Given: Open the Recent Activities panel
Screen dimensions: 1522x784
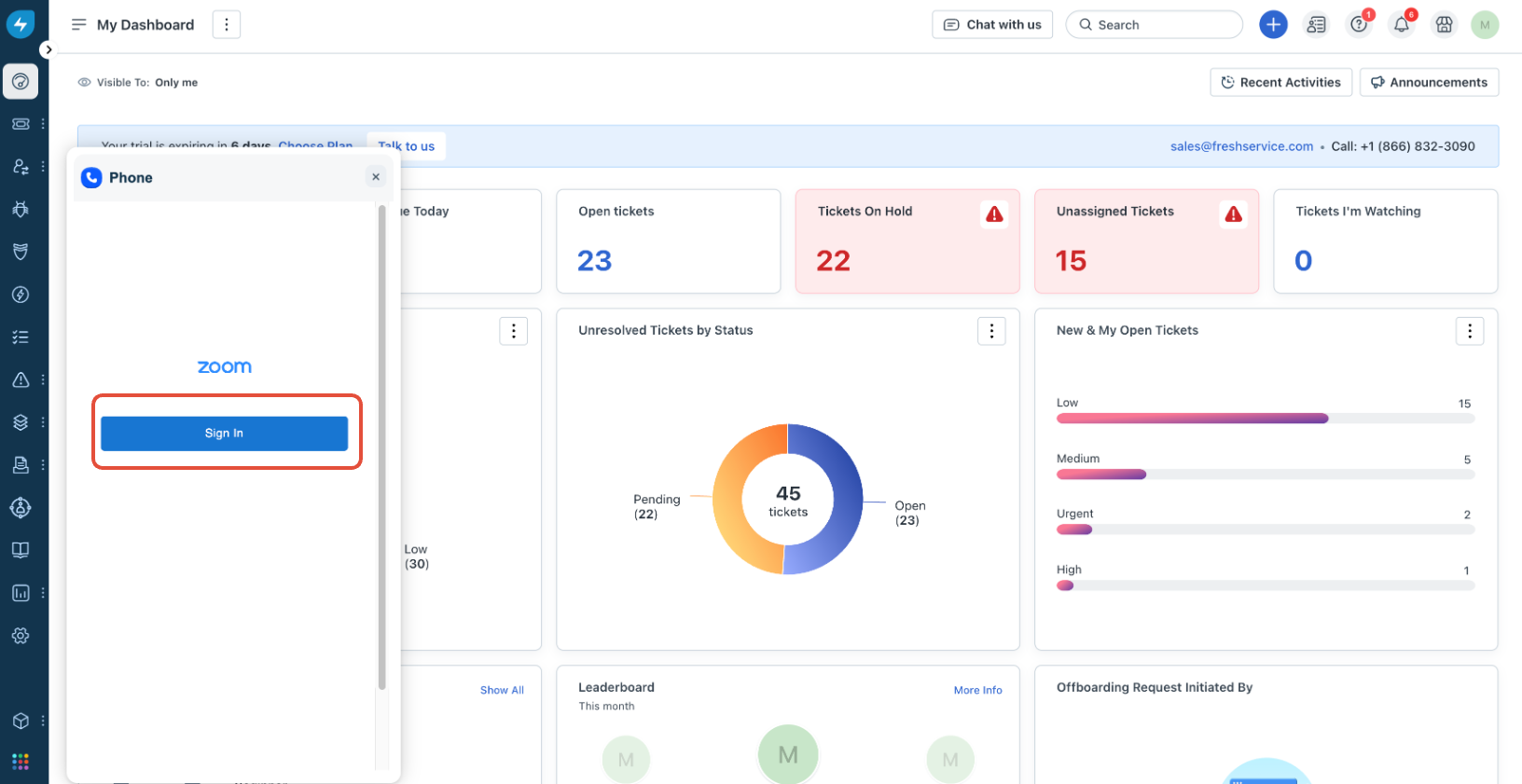Looking at the screenshot, I should pyautogui.click(x=1281, y=82).
